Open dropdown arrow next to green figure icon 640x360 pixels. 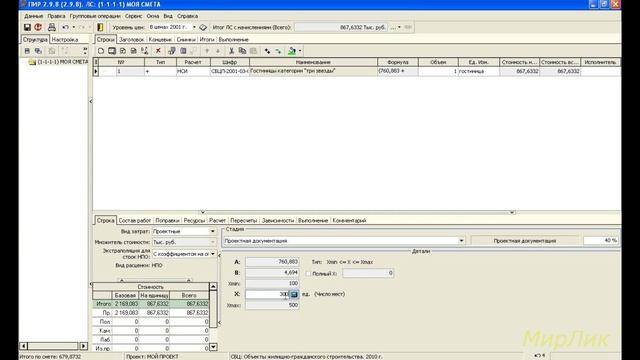point(300,51)
